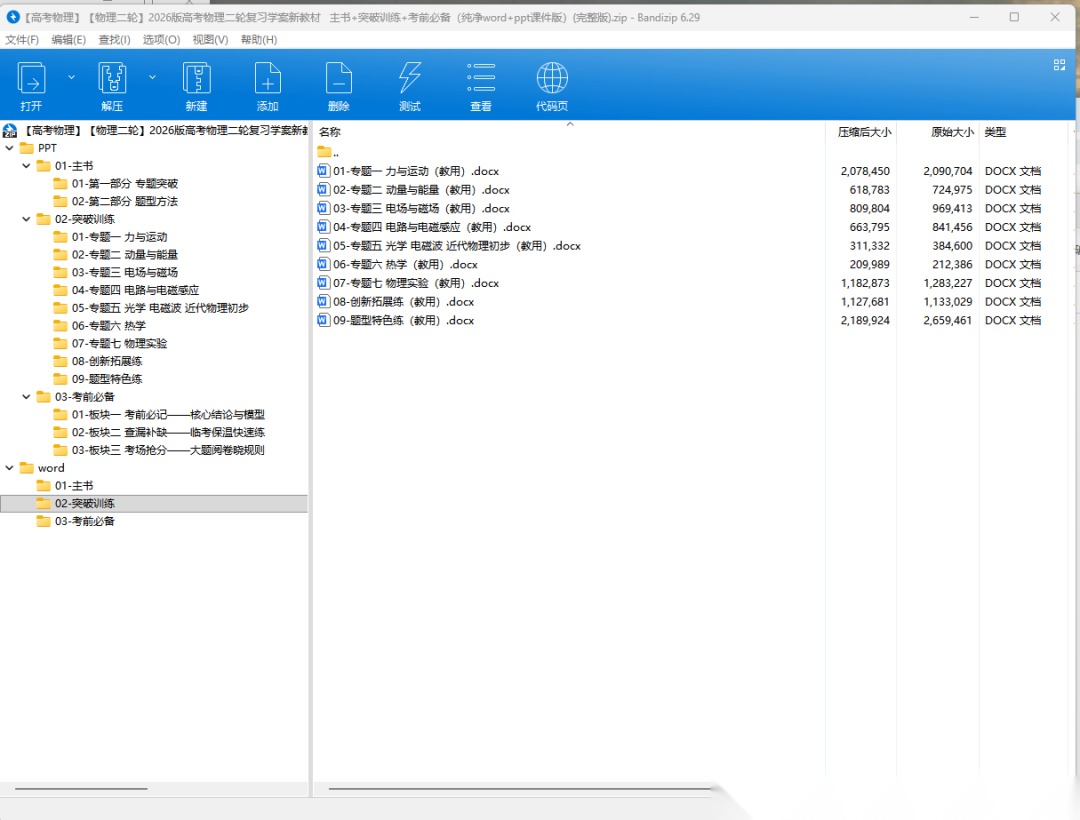
Task: Open dropdown arrow next to 打开 button
Action: [x=71, y=77]
